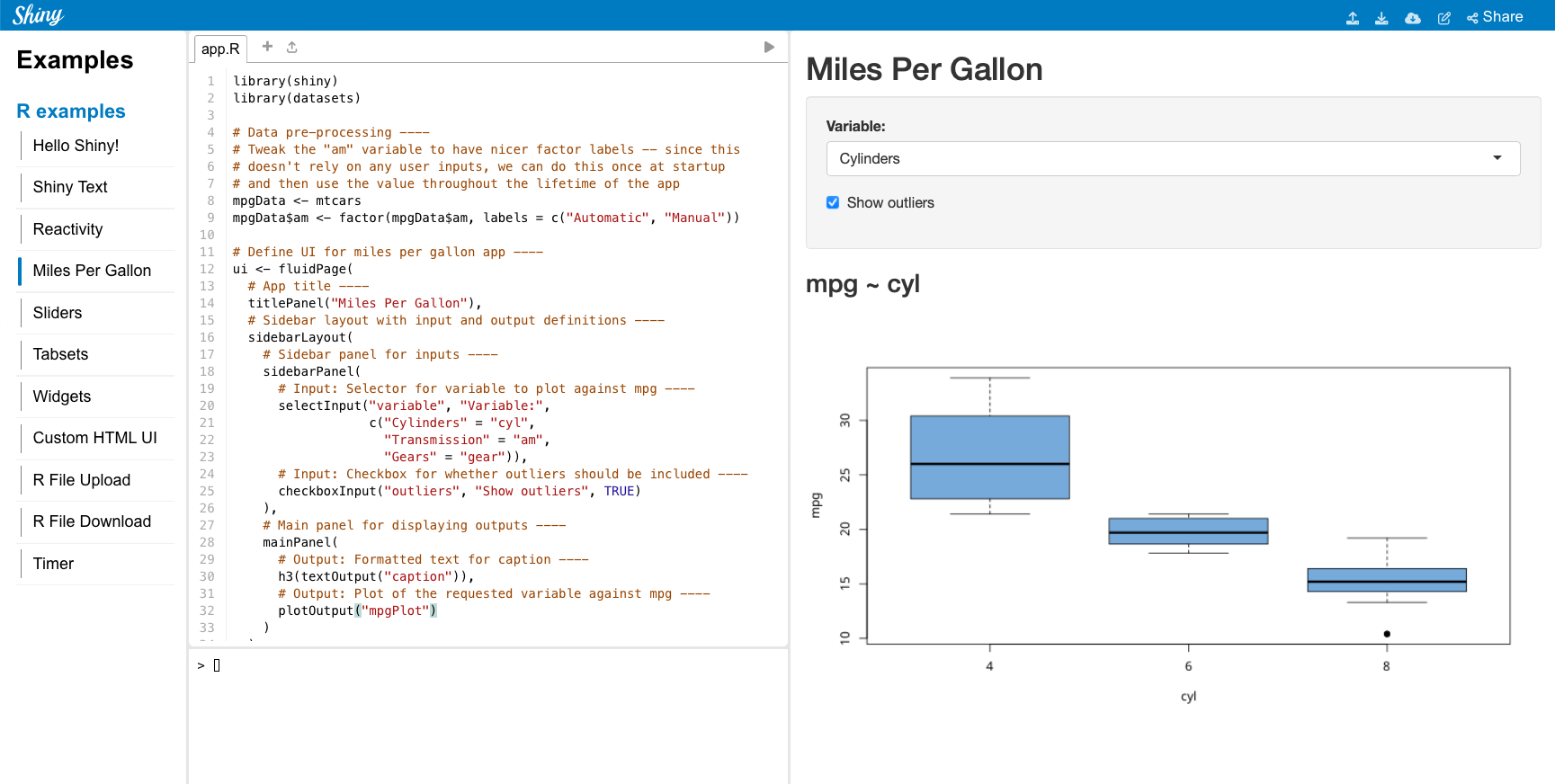
Task: Click upload file icon beside app.R tab
Action: coord(291,47)
